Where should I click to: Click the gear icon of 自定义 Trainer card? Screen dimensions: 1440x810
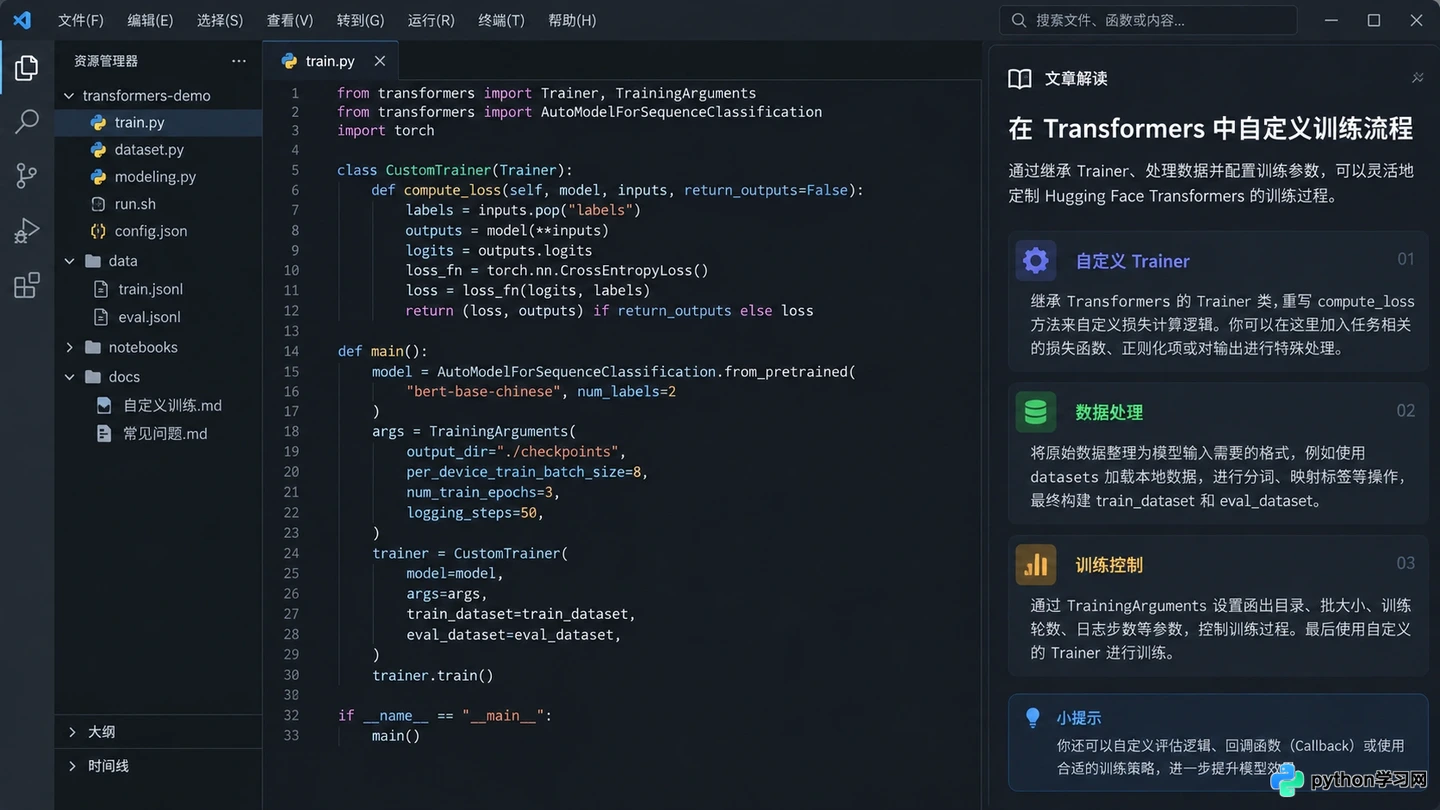[x=1036, y=261]
